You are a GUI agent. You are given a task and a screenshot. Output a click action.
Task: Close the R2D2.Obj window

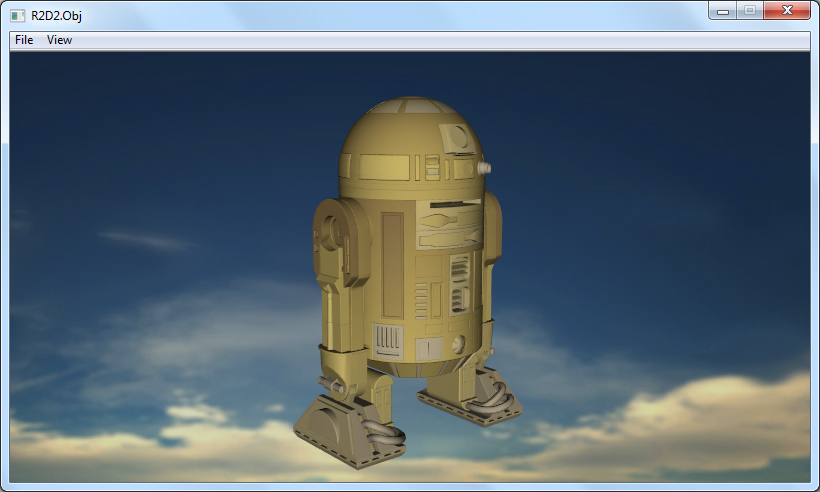pos(787,10)
